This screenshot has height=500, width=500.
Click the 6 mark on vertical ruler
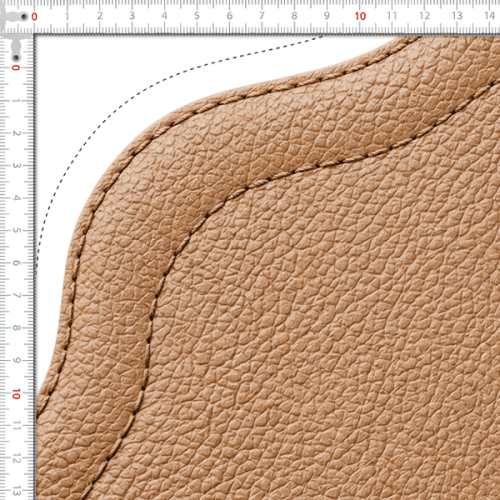(x=16, y=263)
